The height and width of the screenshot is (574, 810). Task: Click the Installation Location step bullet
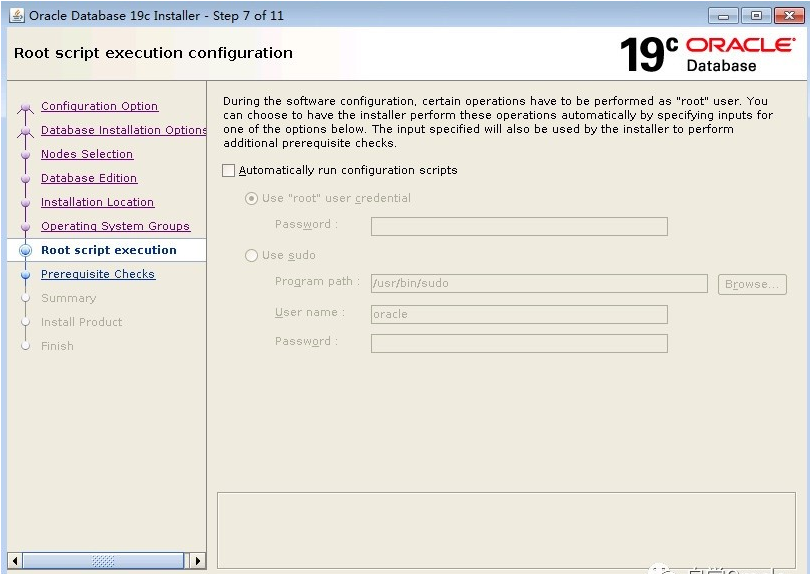(x=25, y=202)
